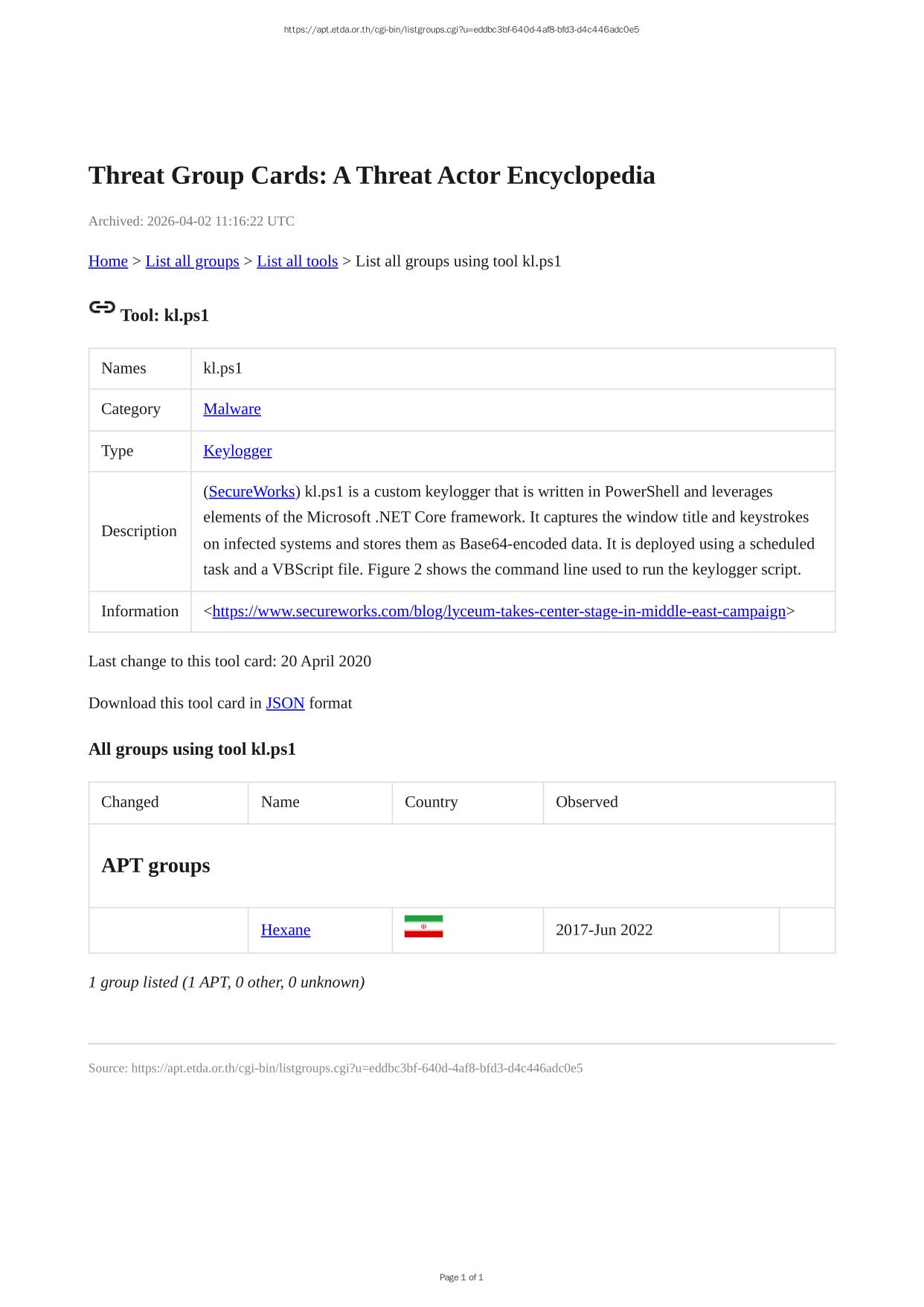Viewport: 924px width, 1307px height.
Task: Click the 2017-Jun 2022 observed date cell
Action: pyautogui.click(x=604, y=930)
